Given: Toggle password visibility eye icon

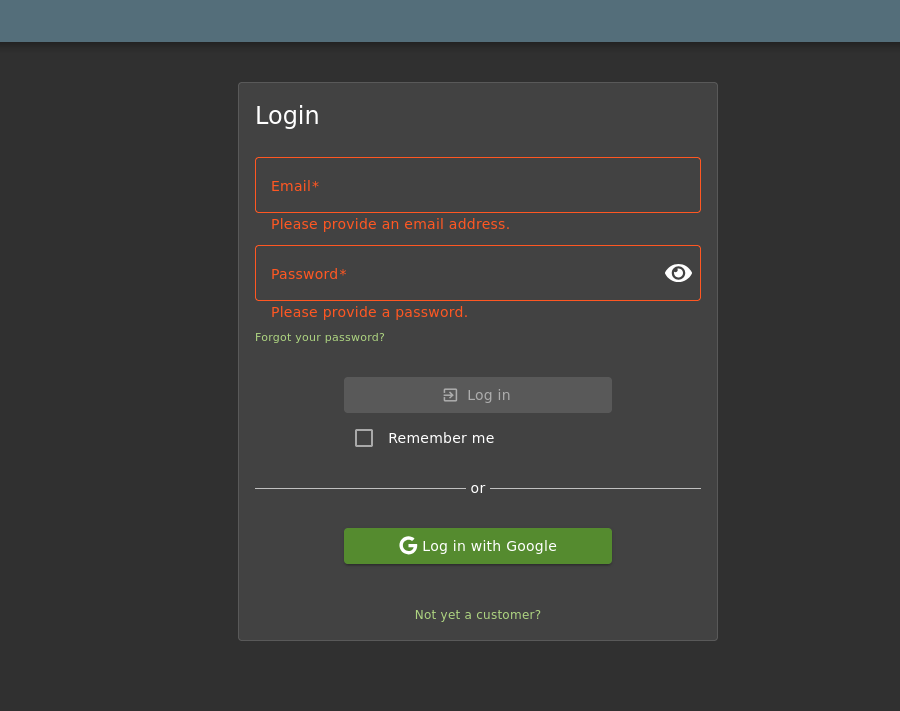Looking at the screenshot, I should tap(678, 273).
